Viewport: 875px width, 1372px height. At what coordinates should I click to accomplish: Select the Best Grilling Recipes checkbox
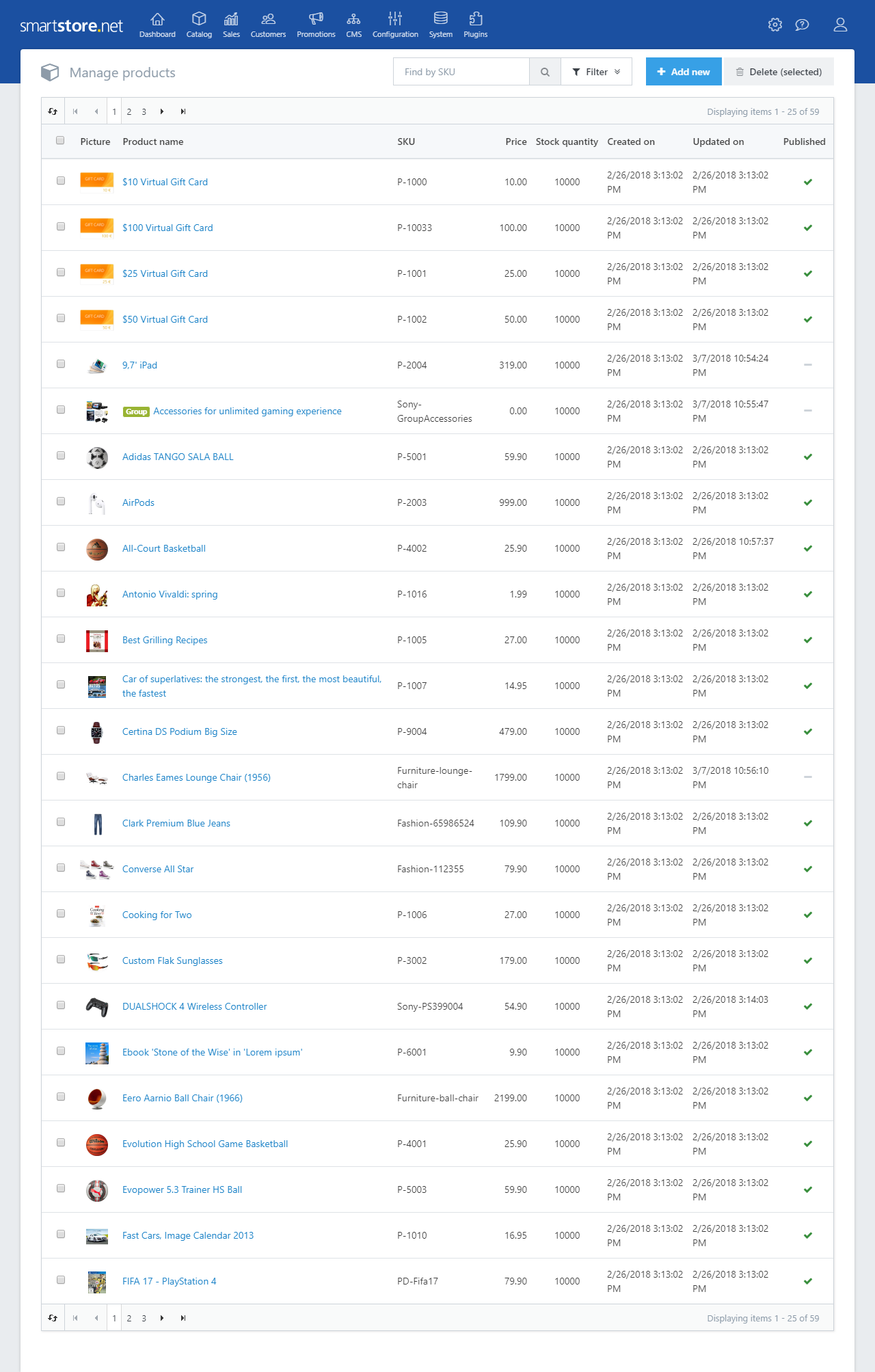coord(61,638)
